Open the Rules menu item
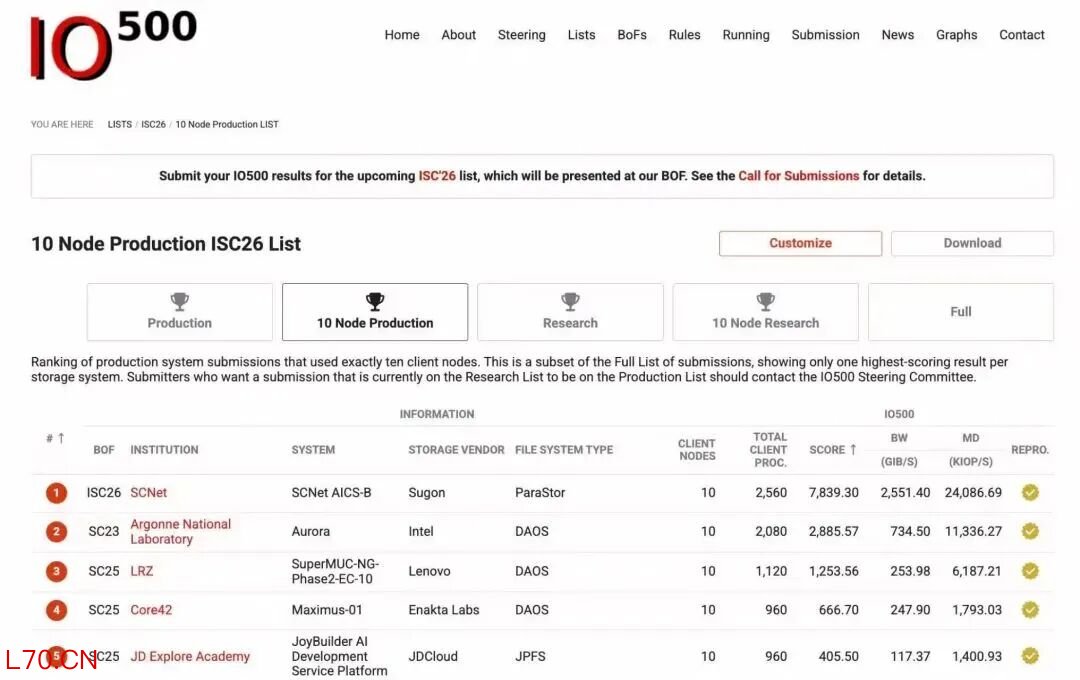This screenshot has width=1080, height=680. pyautogui.click(x=685, y=34)
